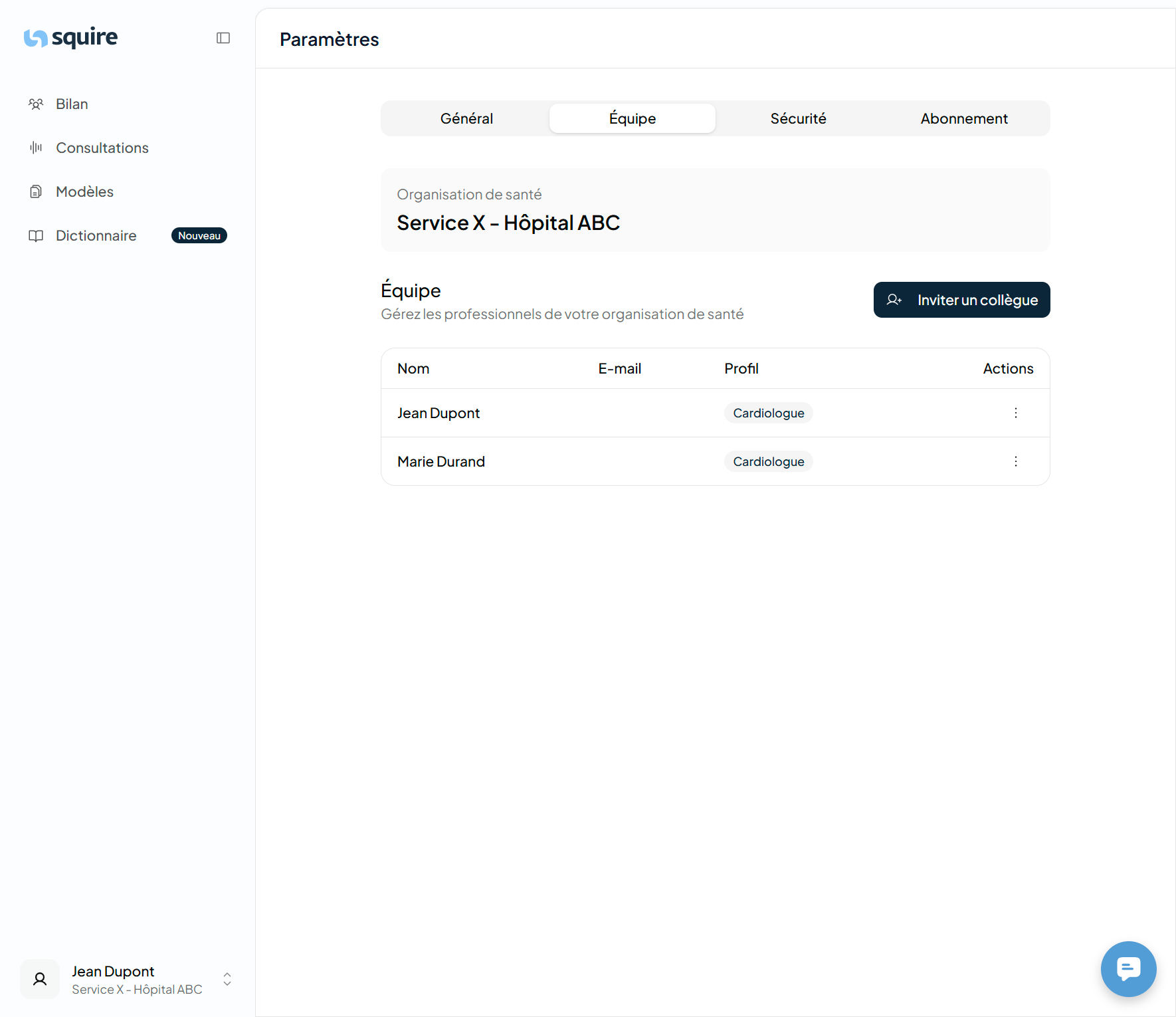Open the Consultations page
Viewport: 1176px width, 1017px height.
point(102,148)
